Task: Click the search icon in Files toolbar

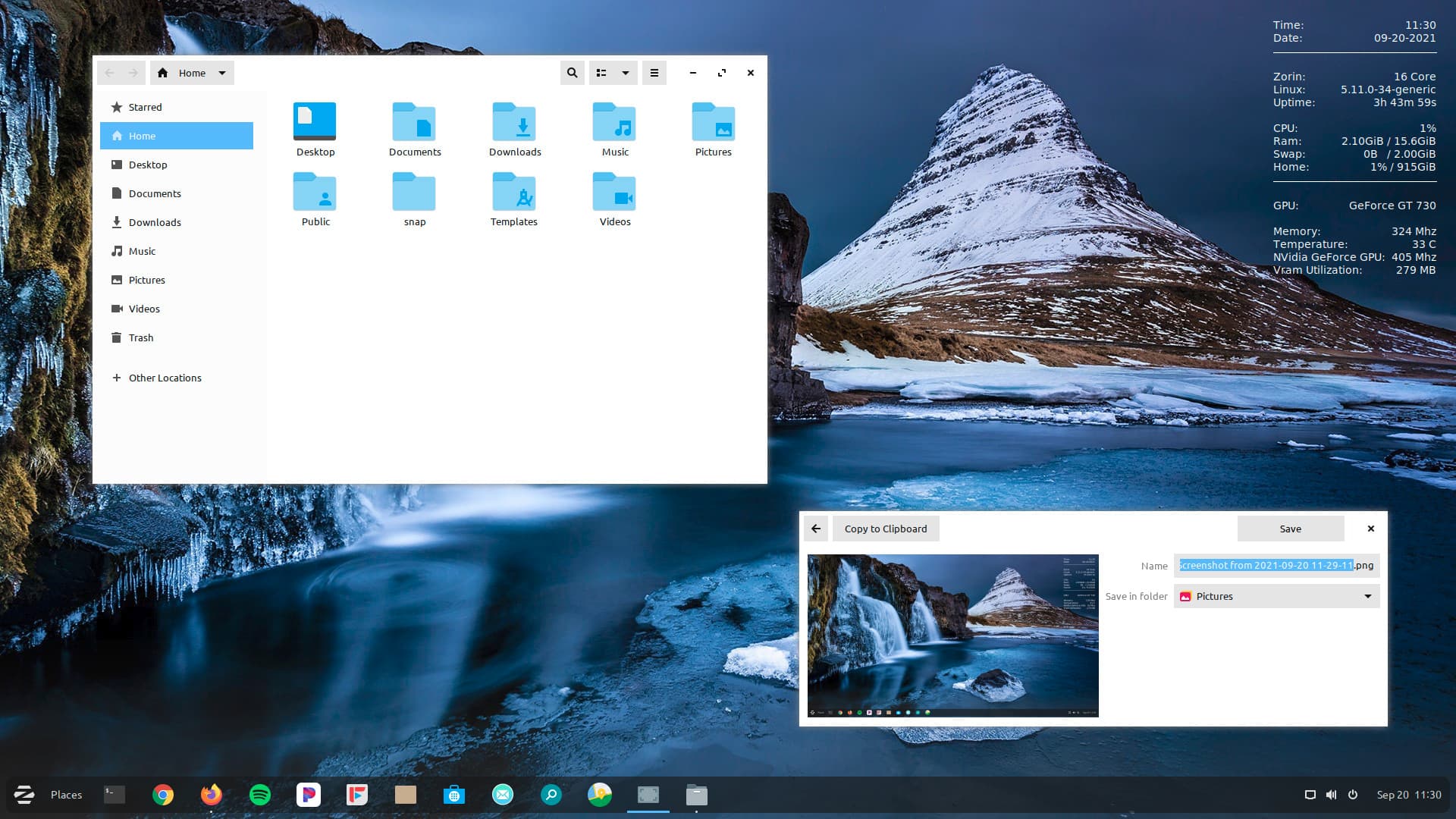Action: click(572, 73)
